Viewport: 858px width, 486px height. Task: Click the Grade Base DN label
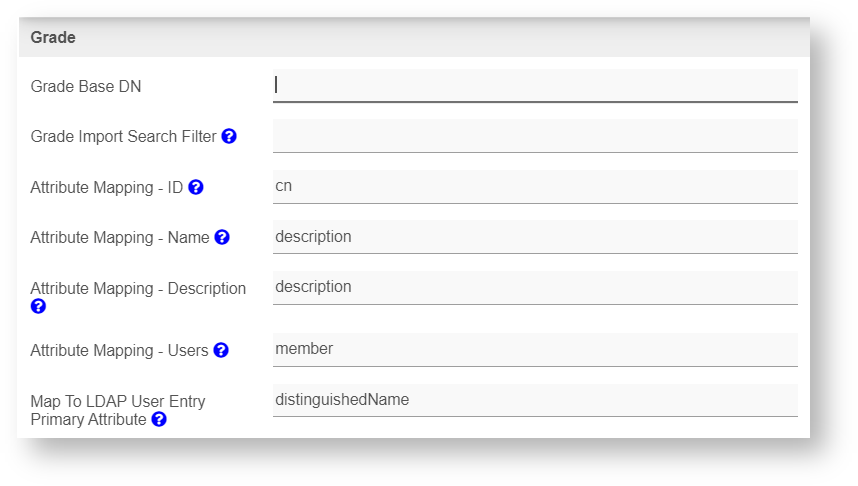(86, 87)
